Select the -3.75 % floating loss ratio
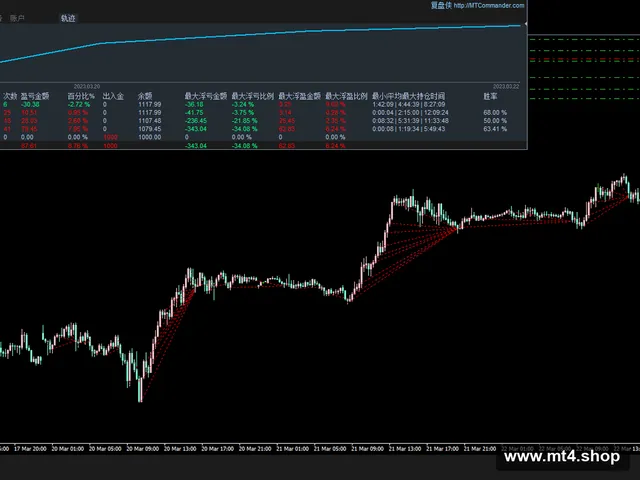 (x=242, y=113)
